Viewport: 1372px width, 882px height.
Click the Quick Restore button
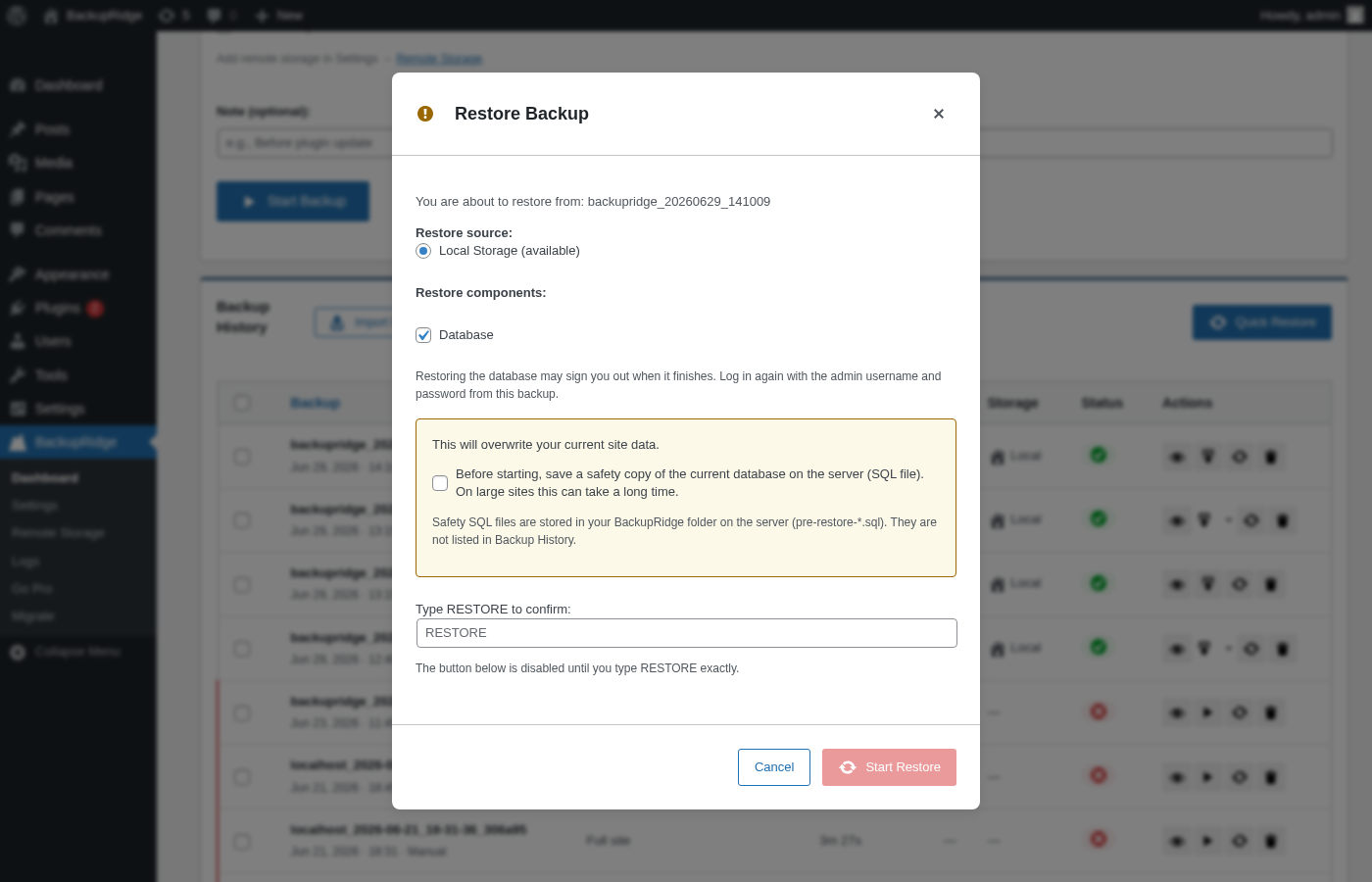click(x=1262, y=322)
